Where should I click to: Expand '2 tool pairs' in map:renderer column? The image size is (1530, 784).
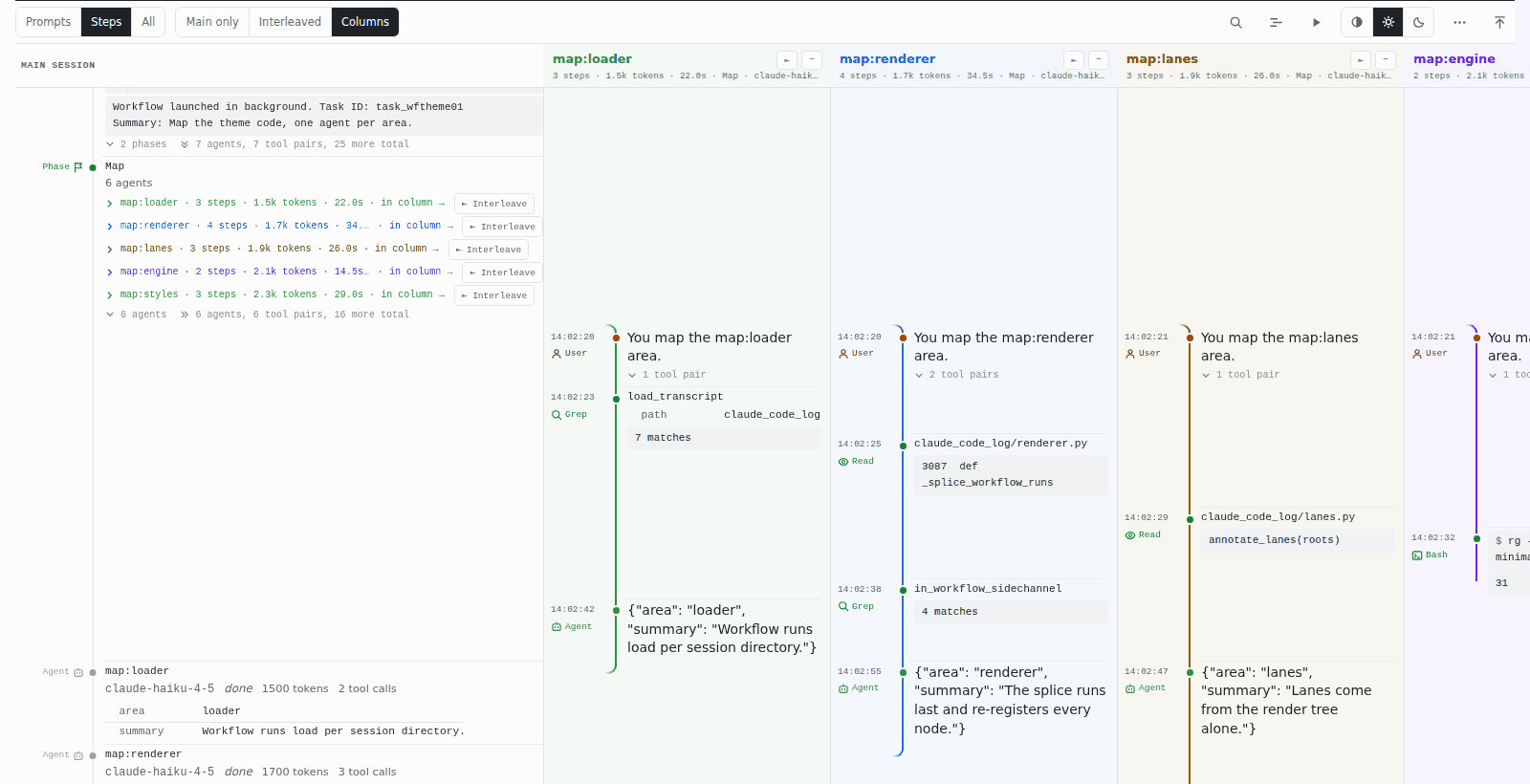956,375
